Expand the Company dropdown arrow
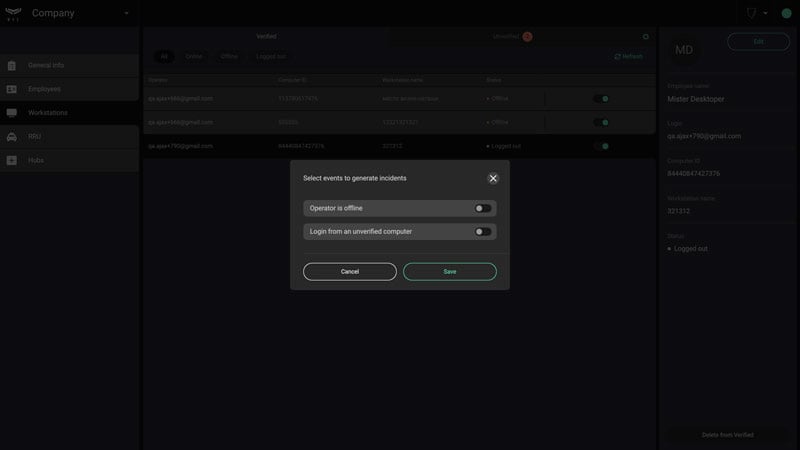Image resolution: width=800 pixels, height=450 pixels. 126,13
